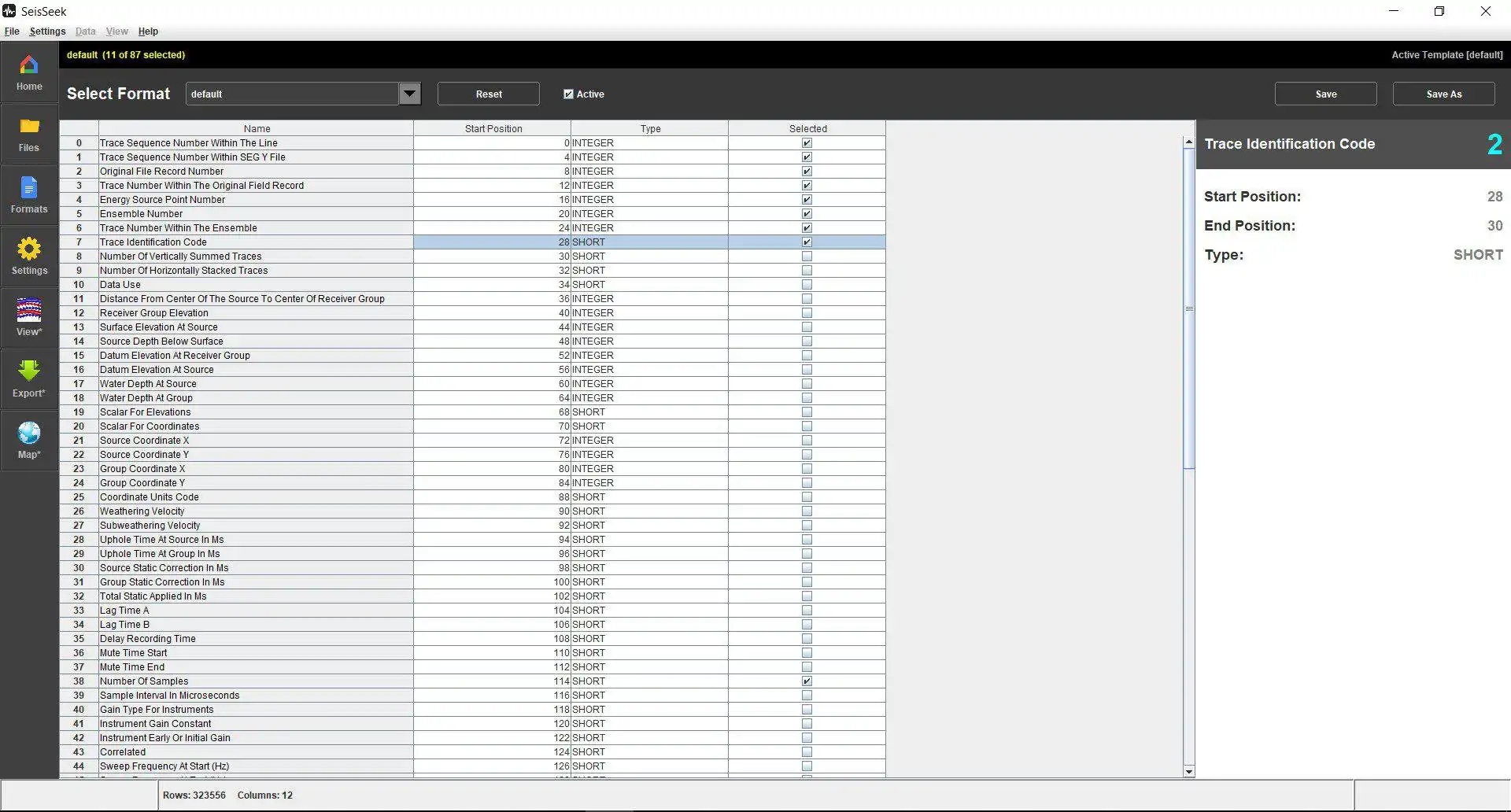Select the Instrument Gain Constant row
The width and height of the screenshot is (1511, 812).
tap(473, 724)
